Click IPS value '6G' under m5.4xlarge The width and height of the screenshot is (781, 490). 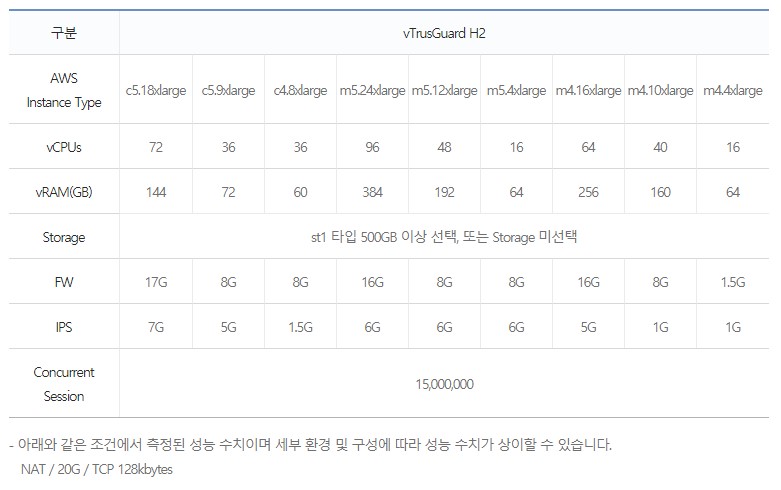[517, 327]
